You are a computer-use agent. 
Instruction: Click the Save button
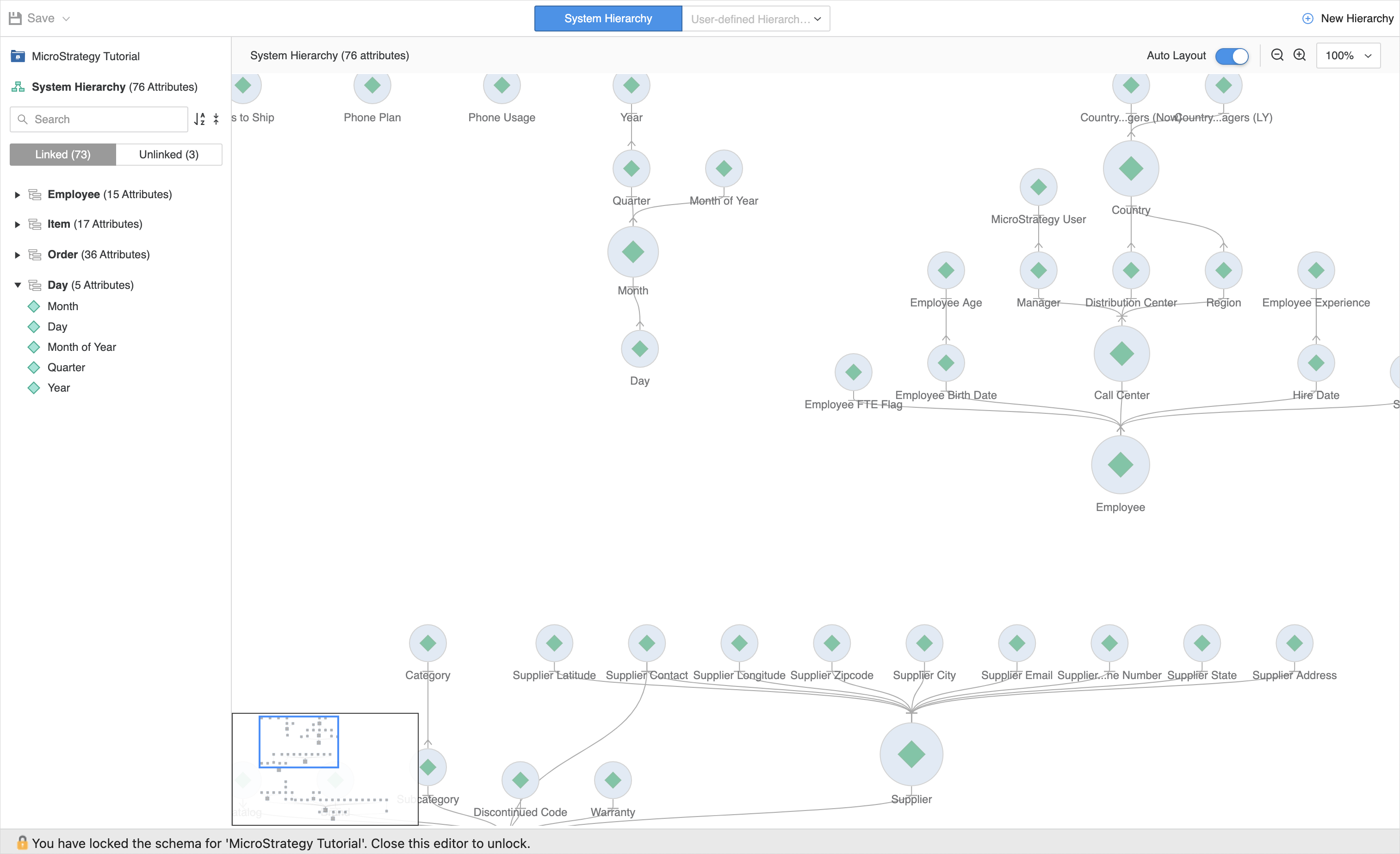click(33, 18)
